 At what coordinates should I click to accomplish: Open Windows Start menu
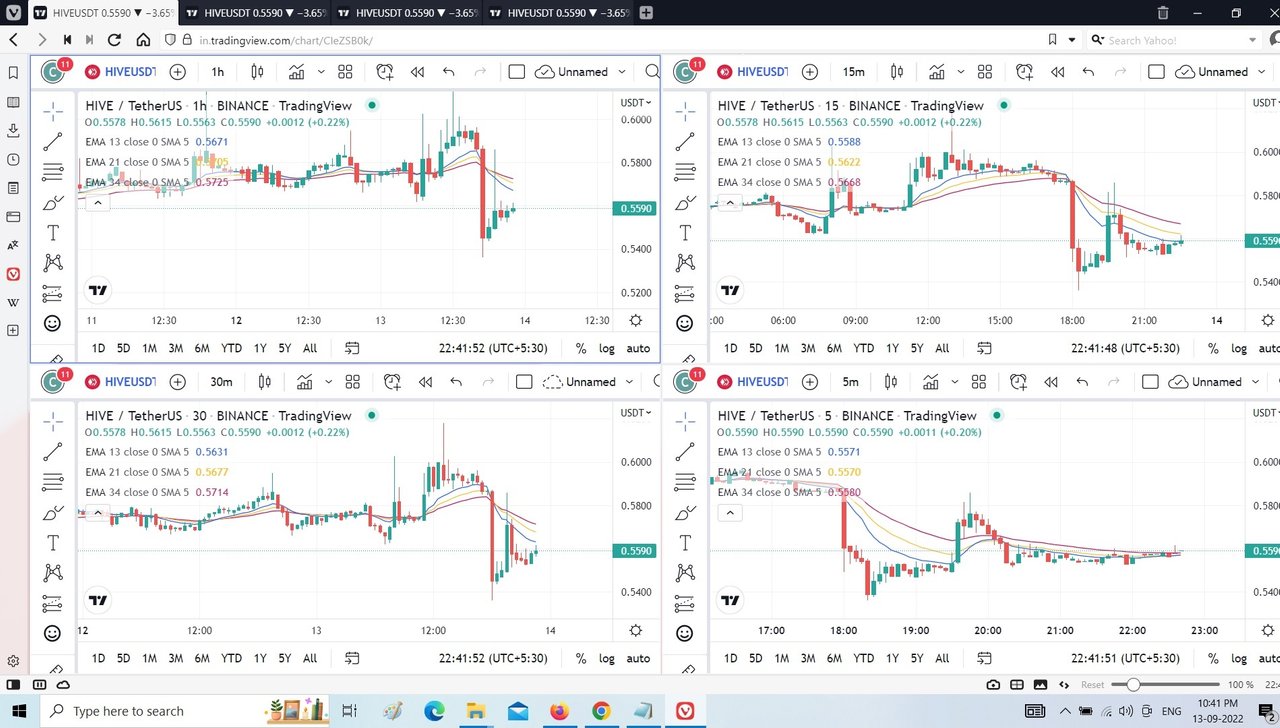[x=19, y=711]
